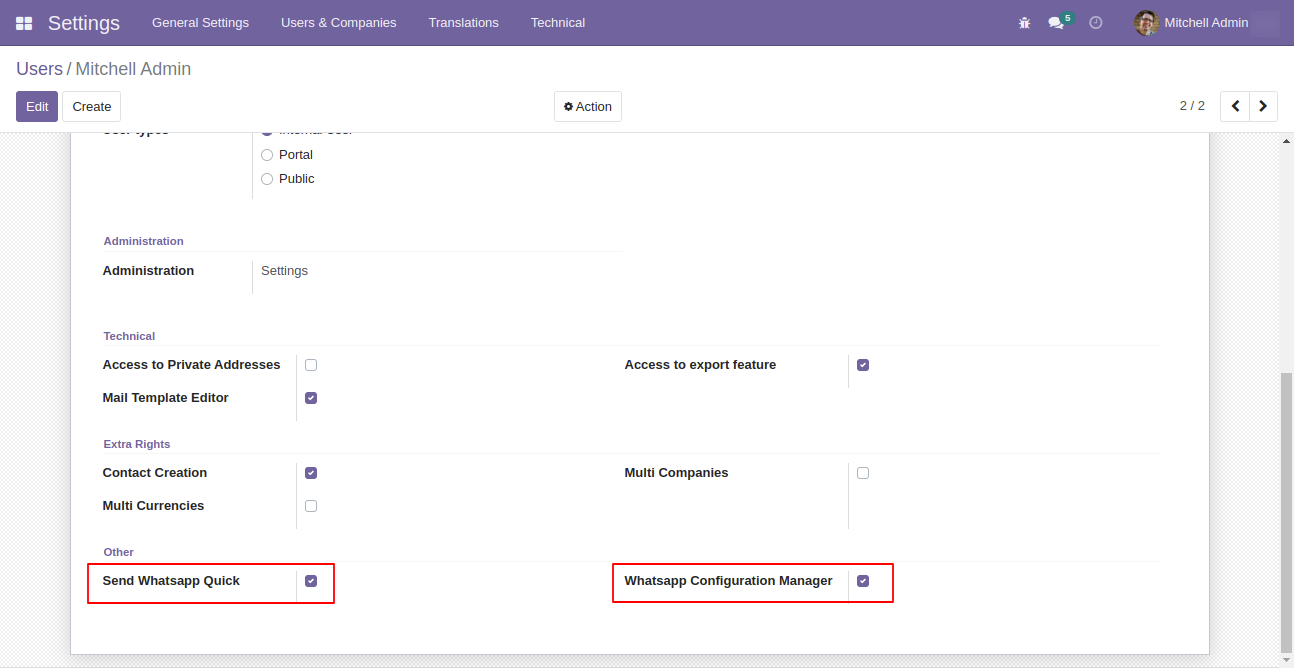Toggle Mail Template Editor checkbox
This screenshot has height=668, width=1294.
point(311,398)
